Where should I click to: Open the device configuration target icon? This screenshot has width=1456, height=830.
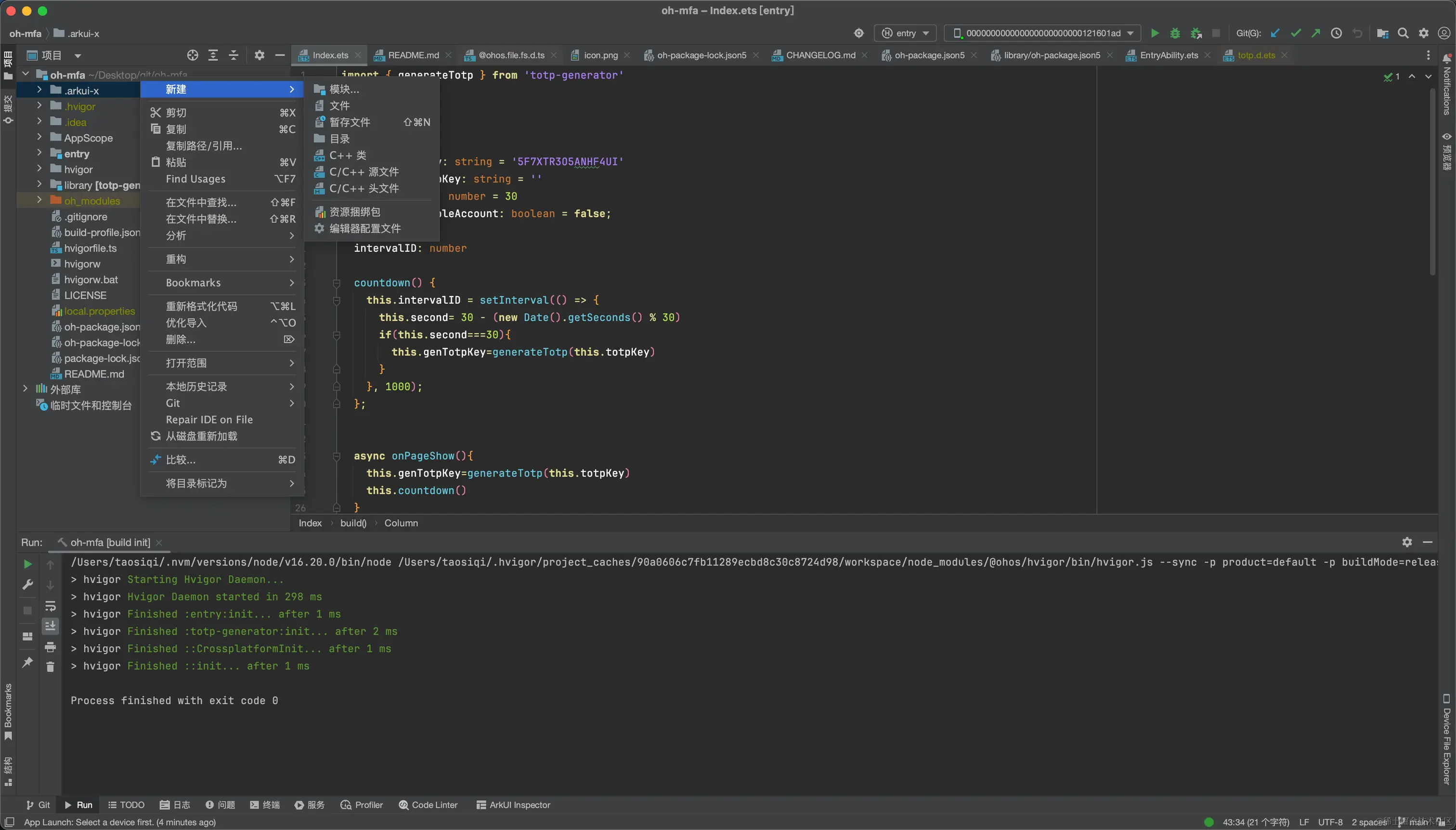pyautogui.click(x=858, y=33)
